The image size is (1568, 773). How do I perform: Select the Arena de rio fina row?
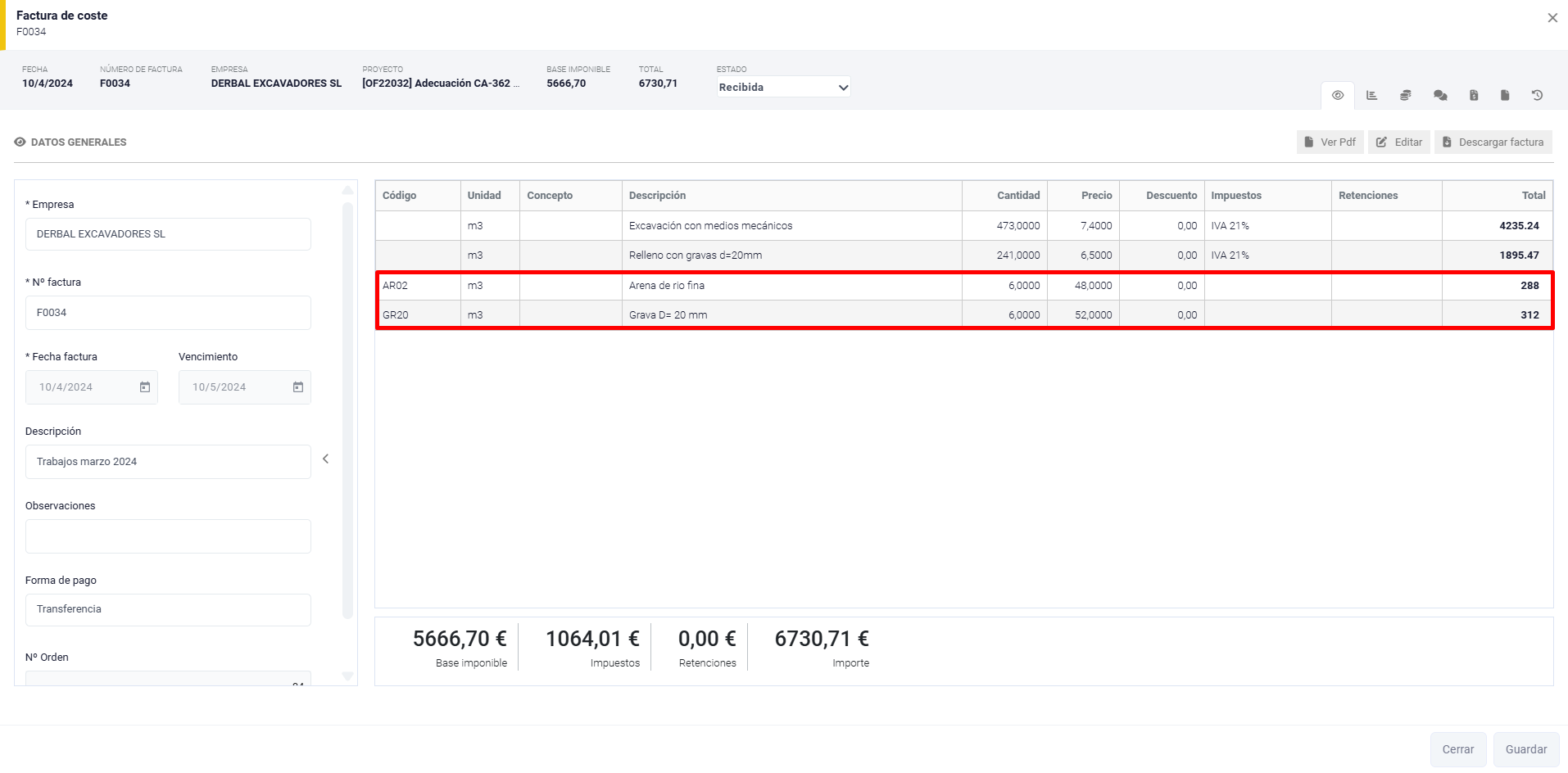[791, 286]
